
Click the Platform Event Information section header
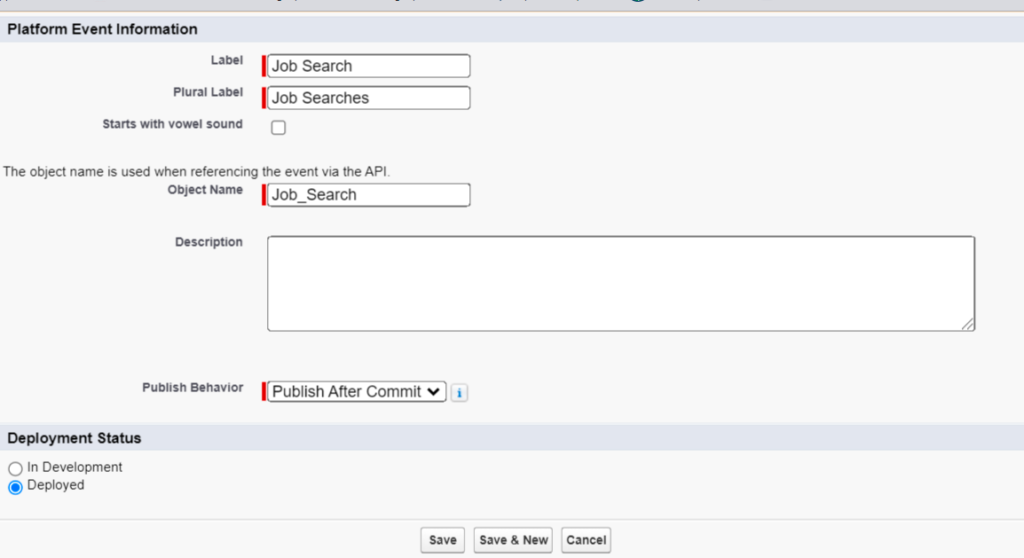coord(102,30)
